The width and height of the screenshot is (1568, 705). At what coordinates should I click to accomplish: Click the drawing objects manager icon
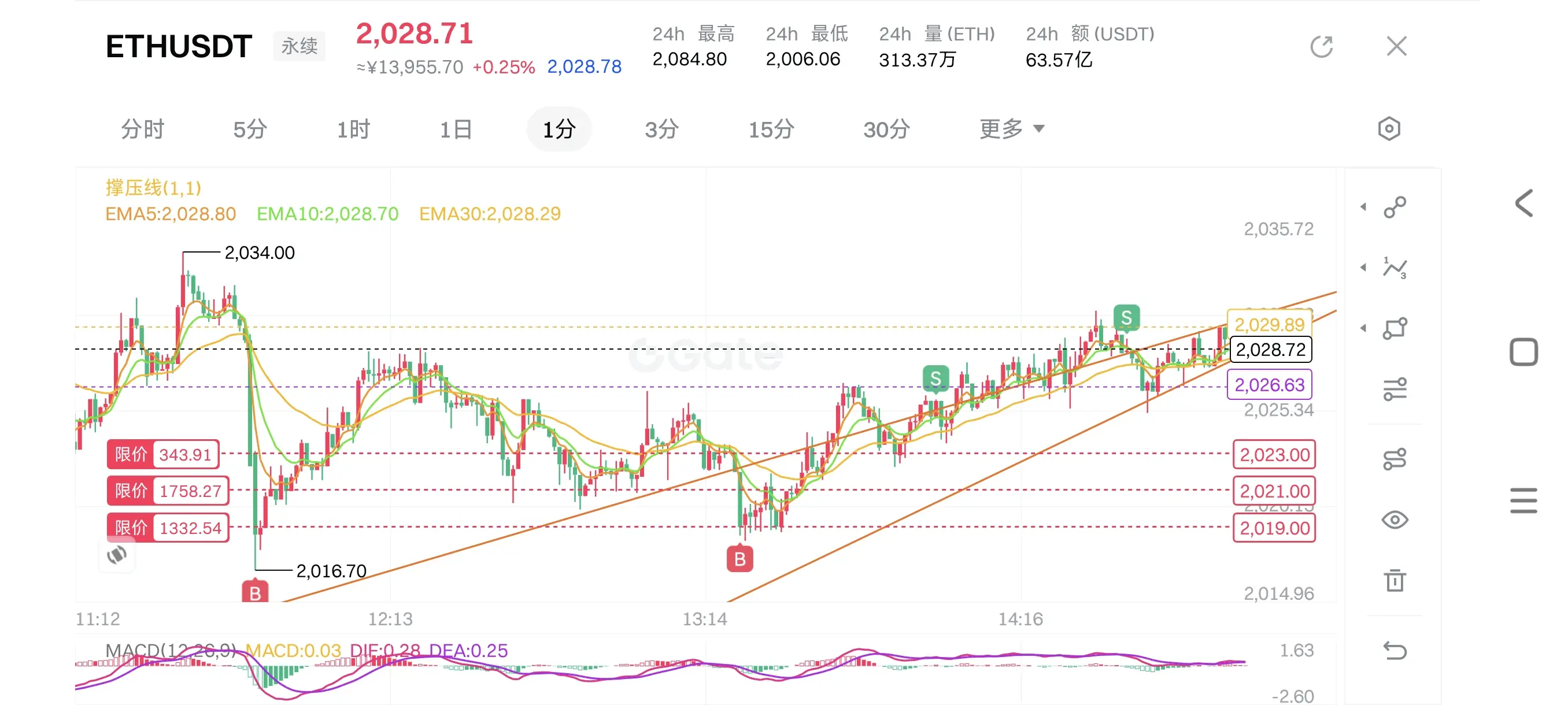tap(1395, 459)
